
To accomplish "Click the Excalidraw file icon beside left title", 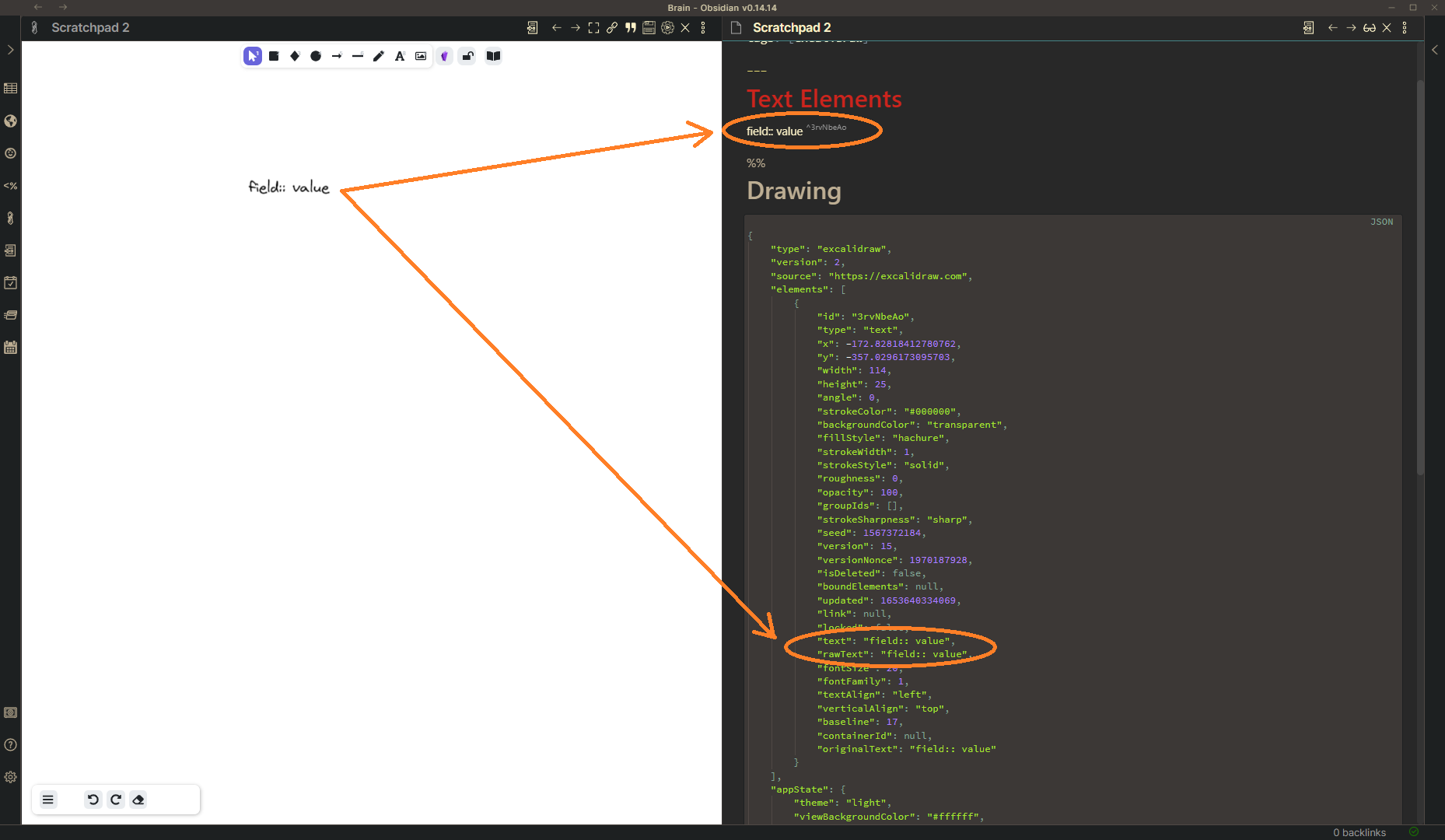I will point(34,27).
